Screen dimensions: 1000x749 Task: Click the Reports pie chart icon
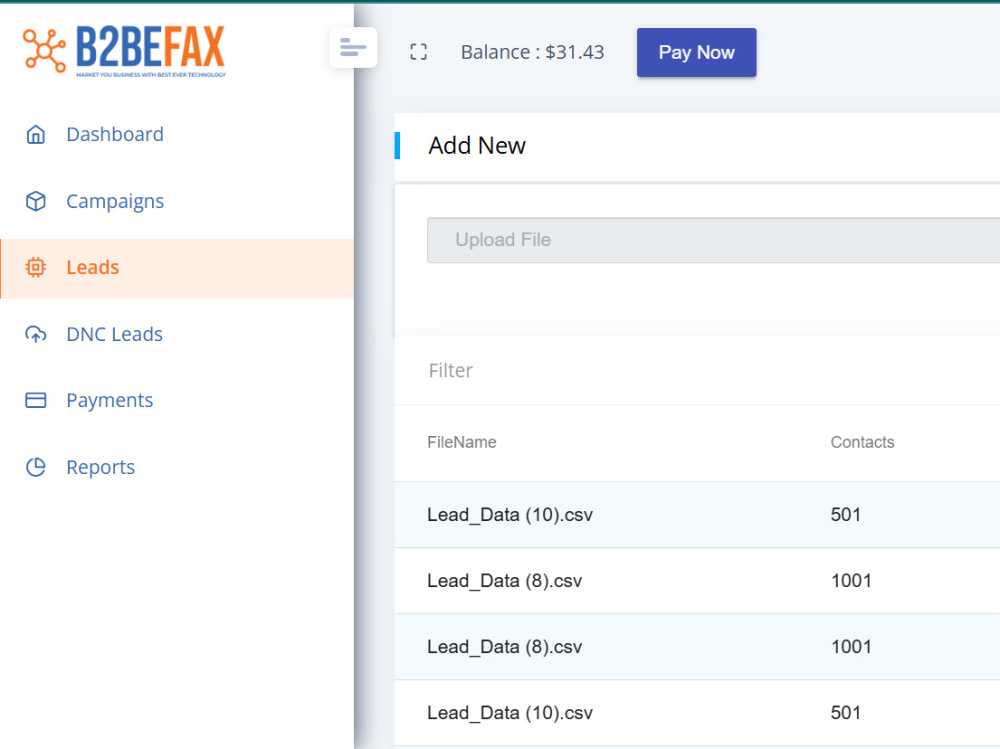pos(36,467)
